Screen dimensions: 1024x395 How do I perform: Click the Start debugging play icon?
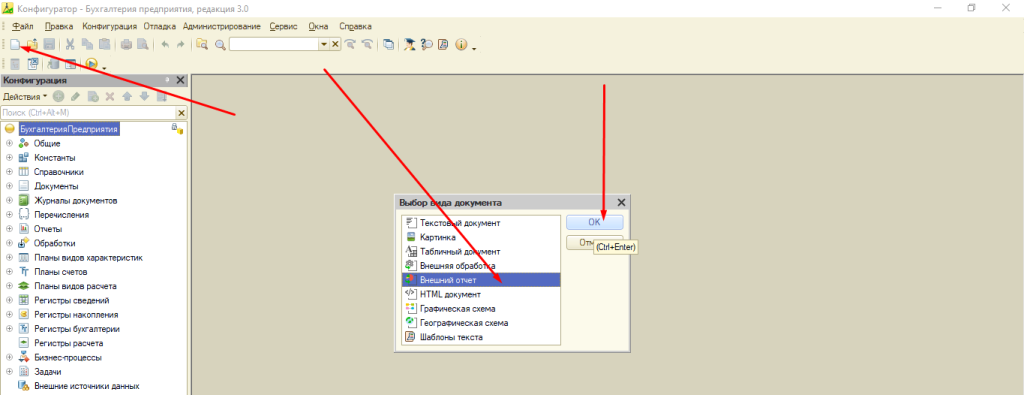[91, 64]
